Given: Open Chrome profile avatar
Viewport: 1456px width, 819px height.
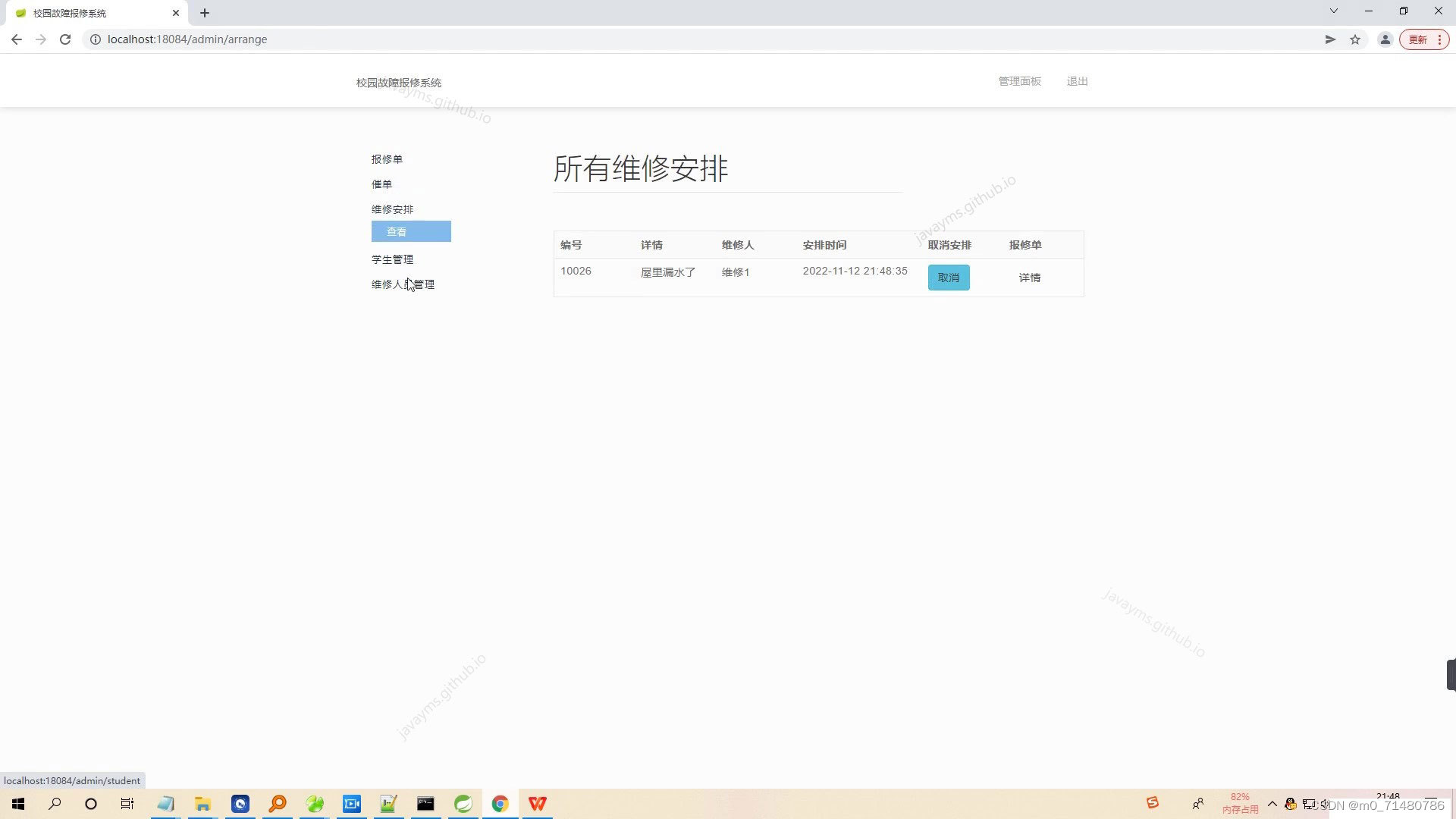Looking at the screenshot, I should [1385, 39].
